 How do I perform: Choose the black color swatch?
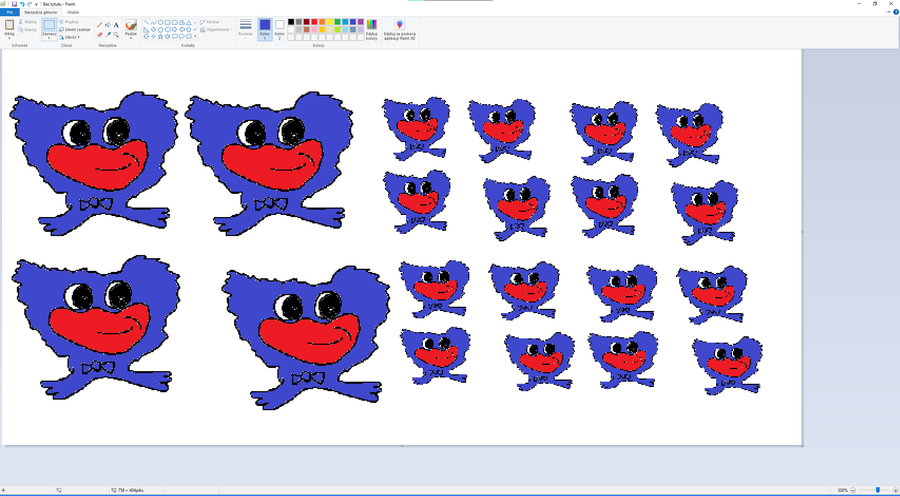[x=291, y=22]
